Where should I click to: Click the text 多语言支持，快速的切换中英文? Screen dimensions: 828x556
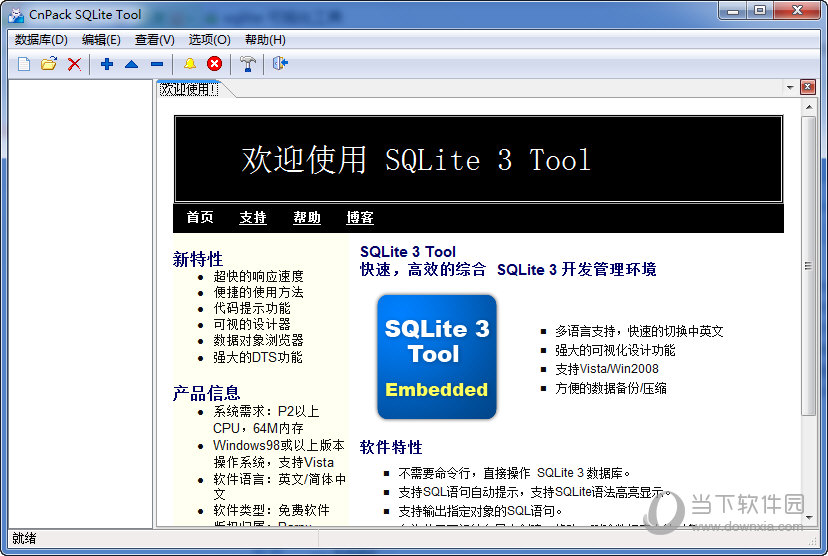(x=639, y=331)
